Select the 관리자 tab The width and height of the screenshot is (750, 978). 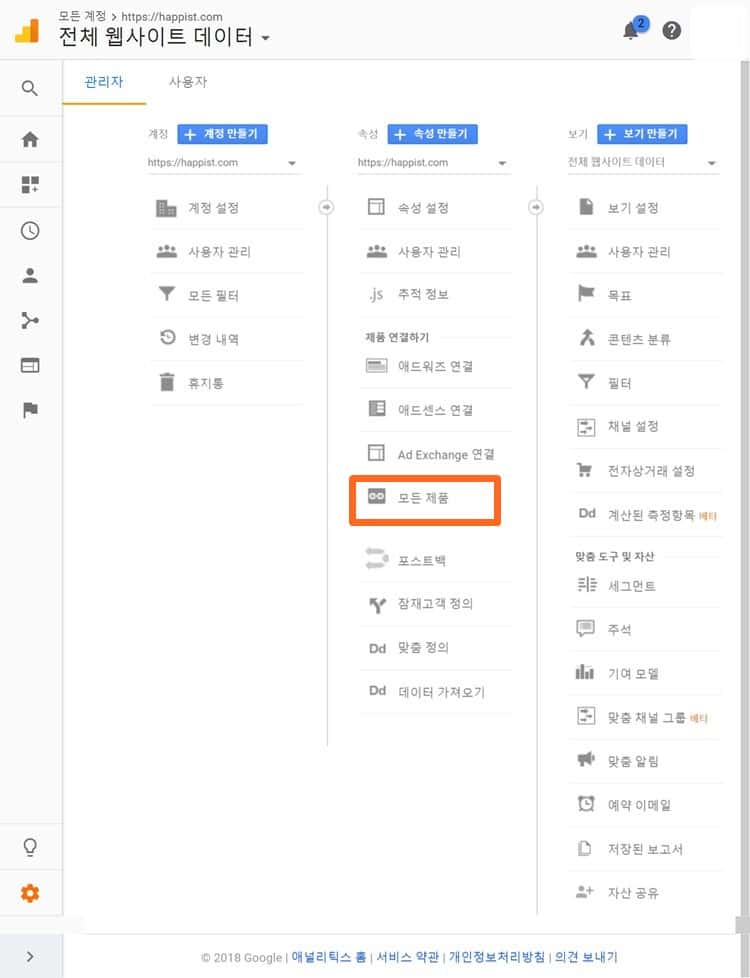coord(104,82)
